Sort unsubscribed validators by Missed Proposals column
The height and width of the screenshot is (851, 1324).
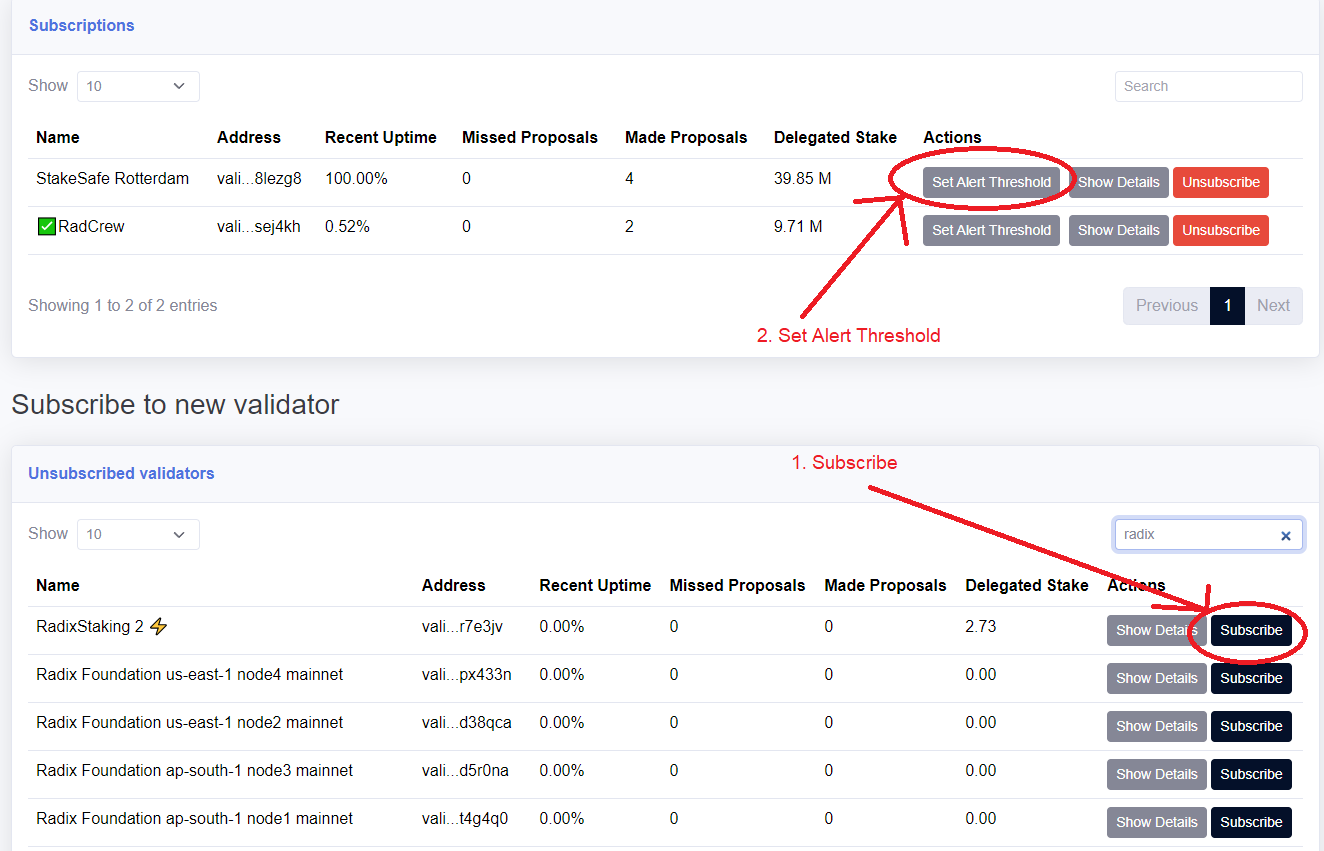(x=737, y=586)
